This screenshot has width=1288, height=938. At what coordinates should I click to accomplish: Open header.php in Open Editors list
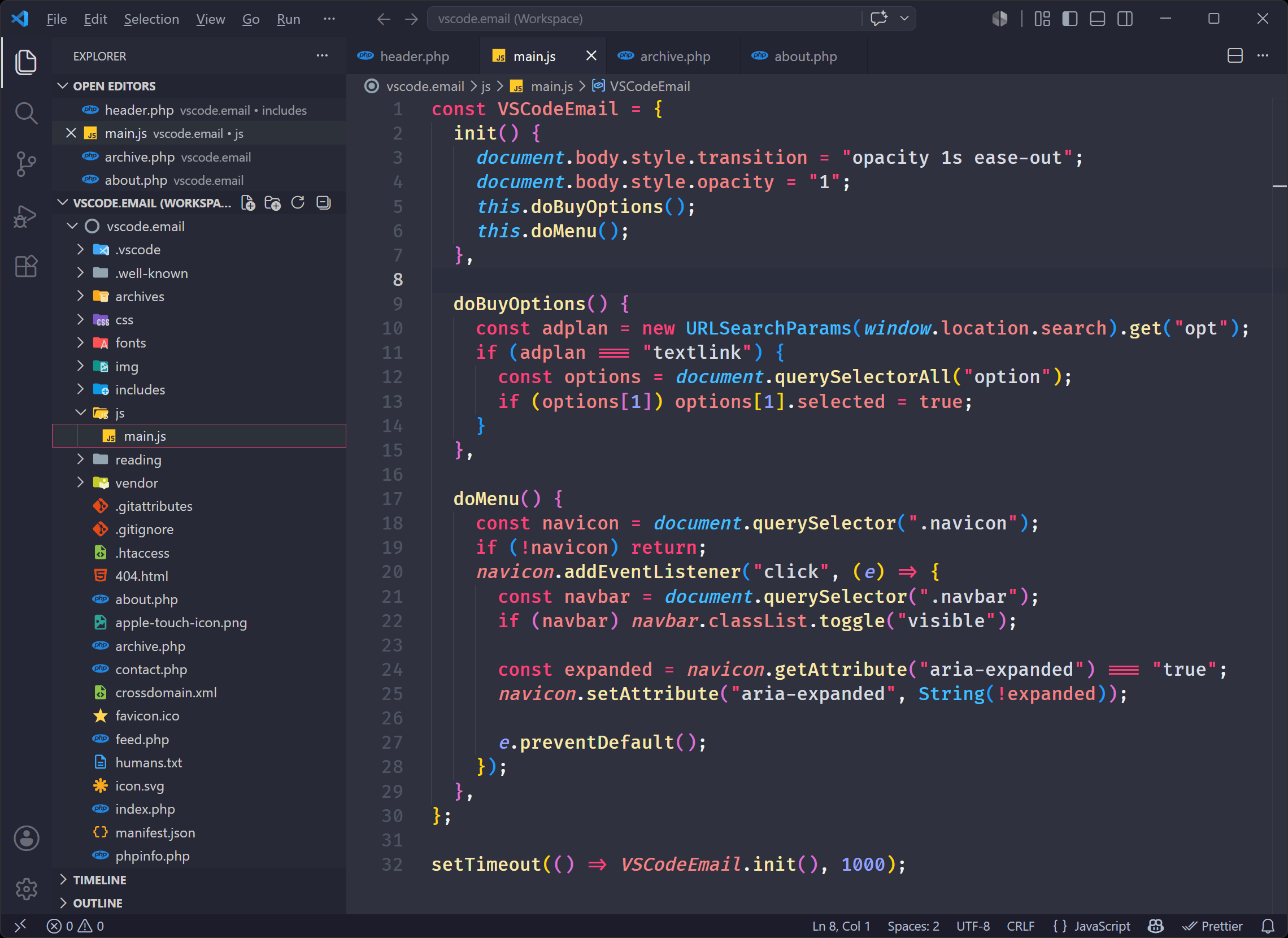pyautogui.click(x=199, y=110)
